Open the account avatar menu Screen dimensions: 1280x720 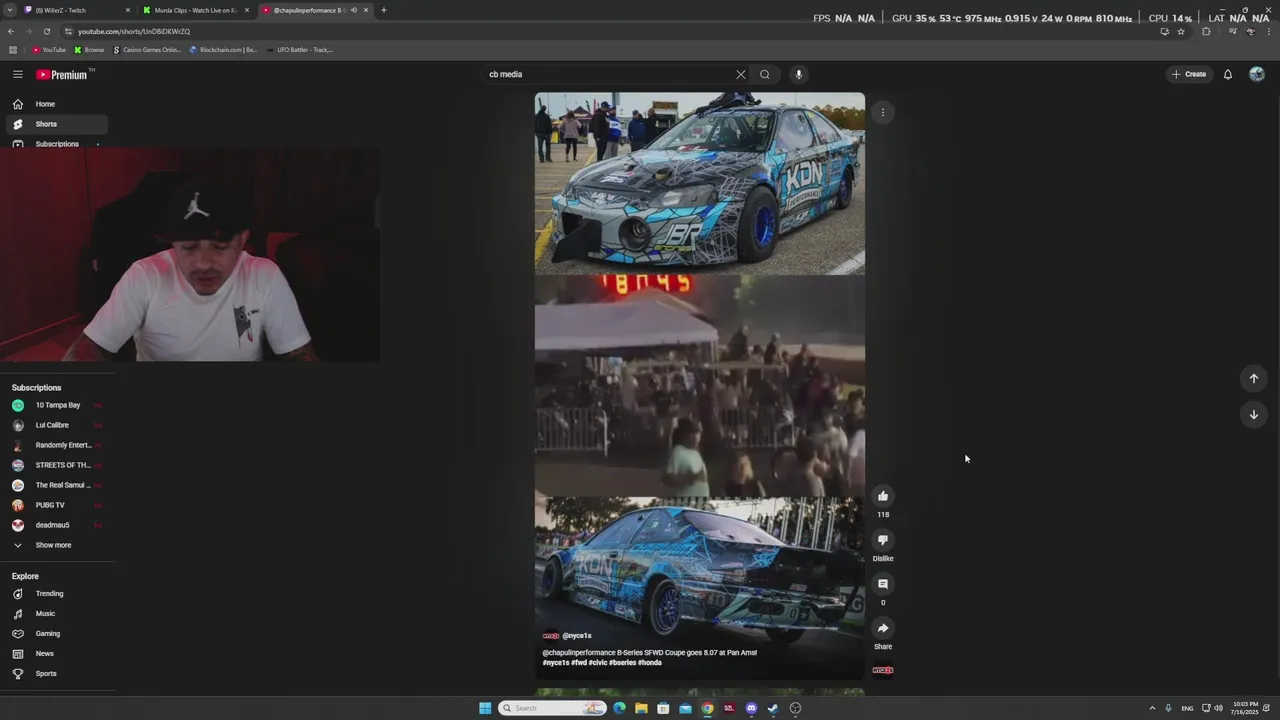[x=1257, y=74]
